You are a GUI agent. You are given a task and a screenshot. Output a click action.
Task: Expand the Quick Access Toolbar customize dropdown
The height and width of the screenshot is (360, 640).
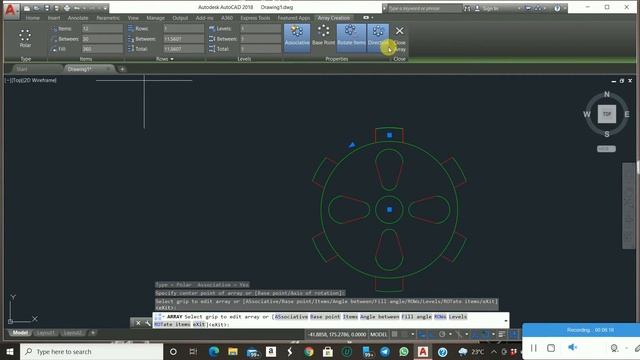click(x=105, y=8)
